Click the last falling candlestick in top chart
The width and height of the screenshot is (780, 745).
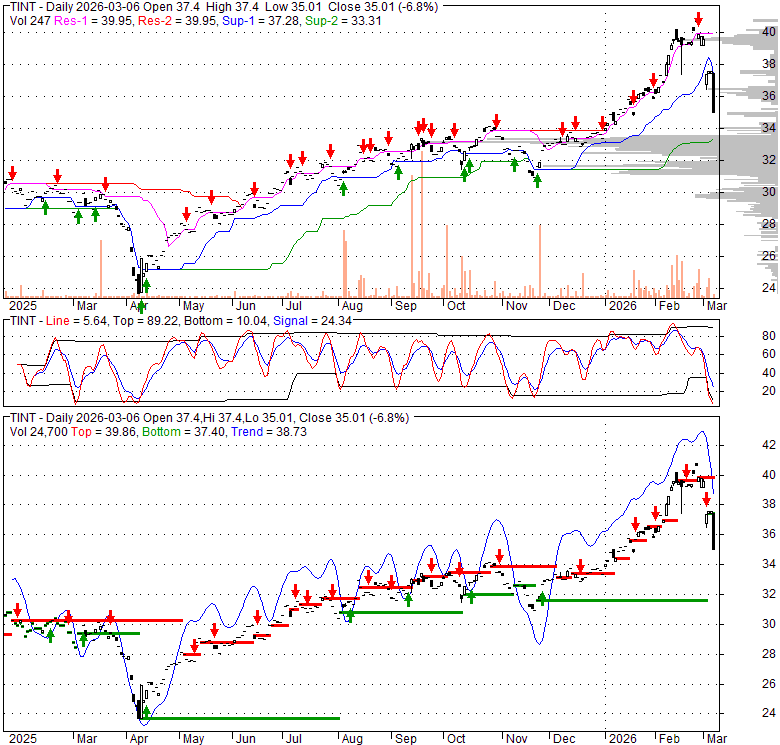pyautogui.click(x=712, y=99)
